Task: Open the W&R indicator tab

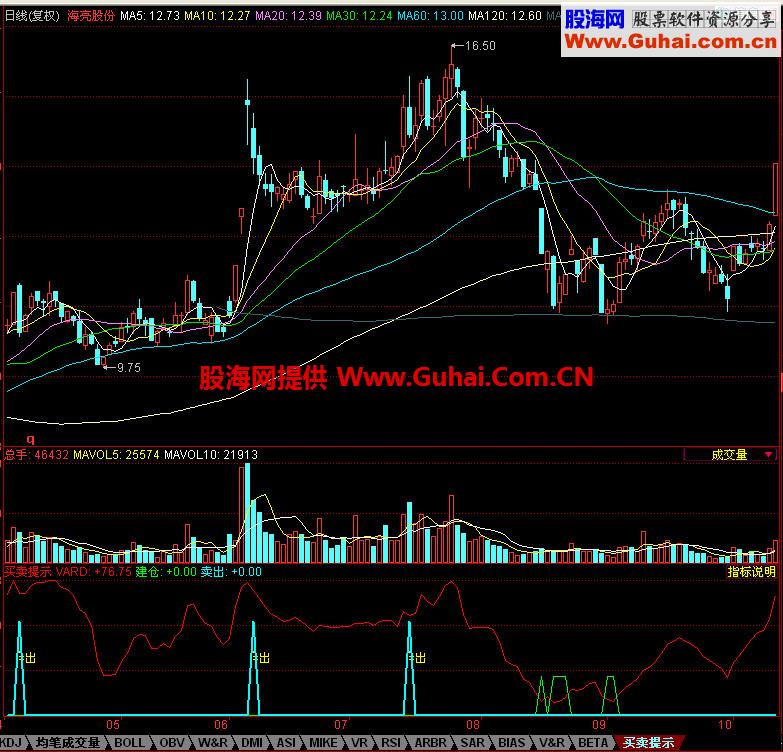Action: 213,743
